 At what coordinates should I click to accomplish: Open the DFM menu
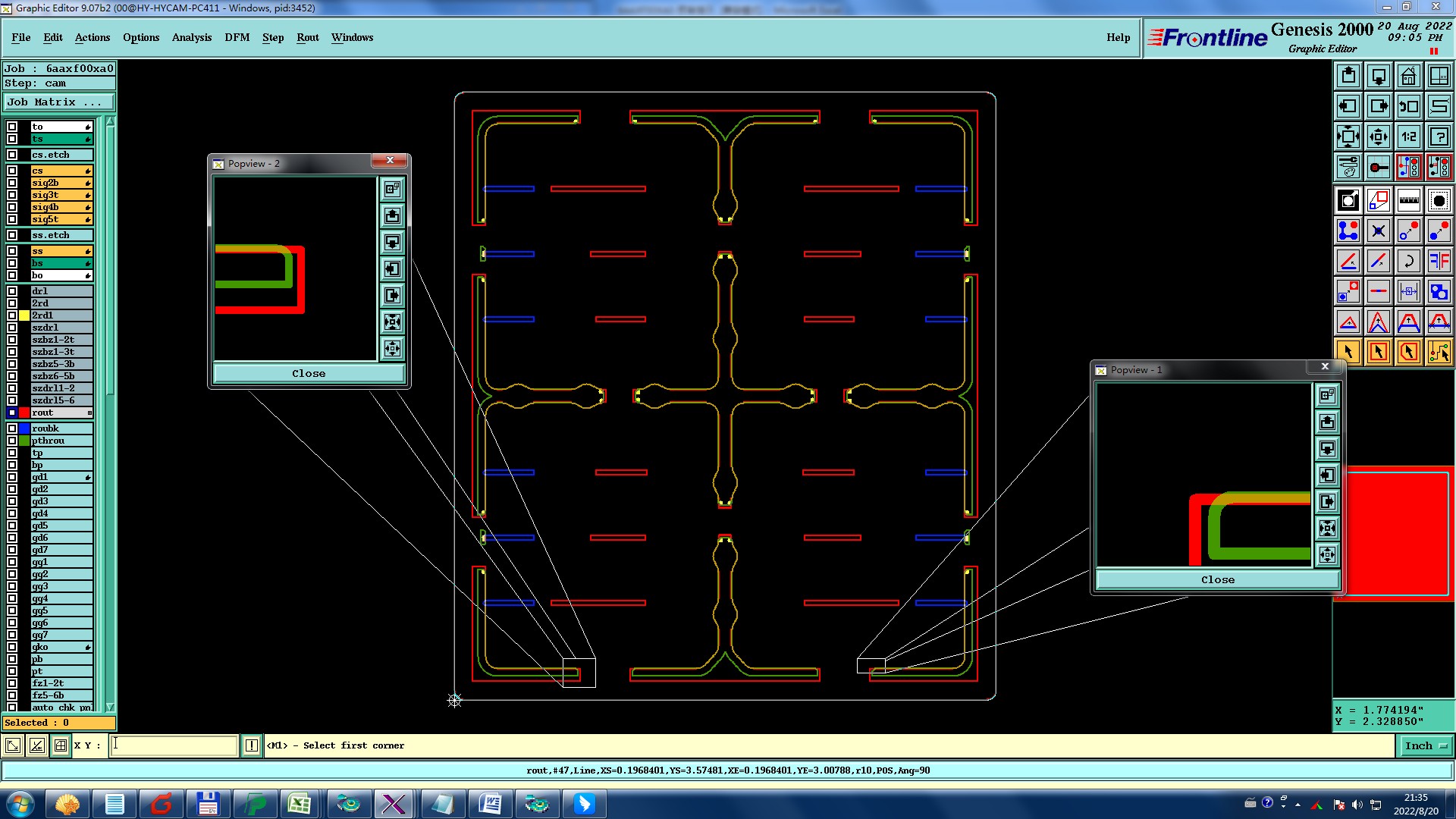237,37
